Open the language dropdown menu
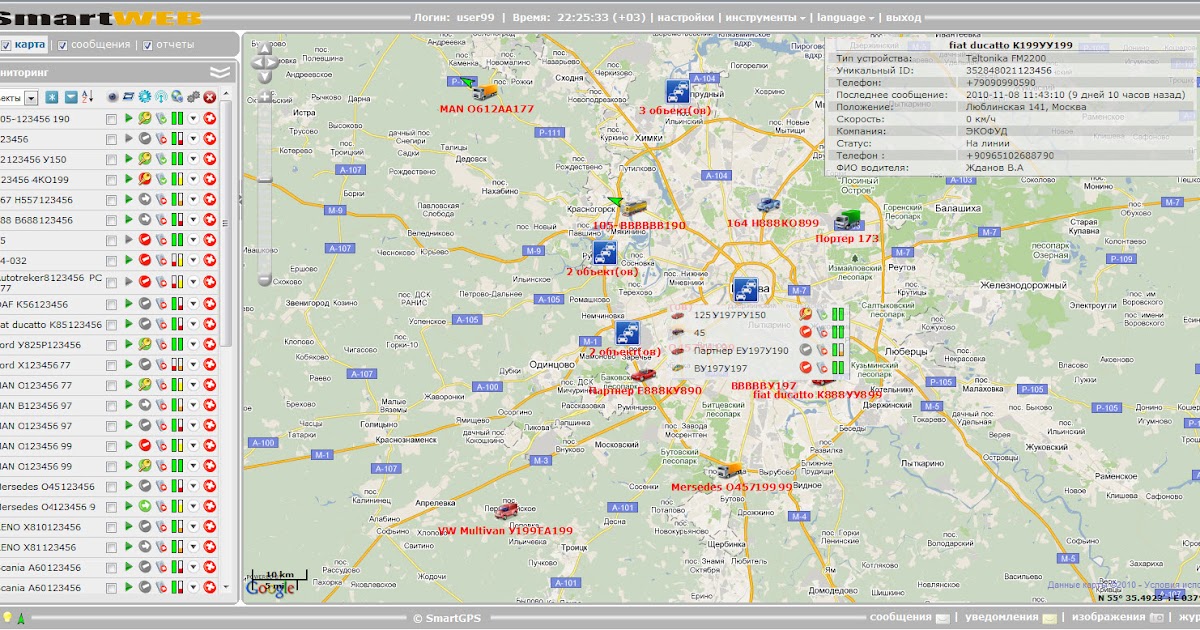Screen dimensions: 1200x630 (x=845, y=17)
